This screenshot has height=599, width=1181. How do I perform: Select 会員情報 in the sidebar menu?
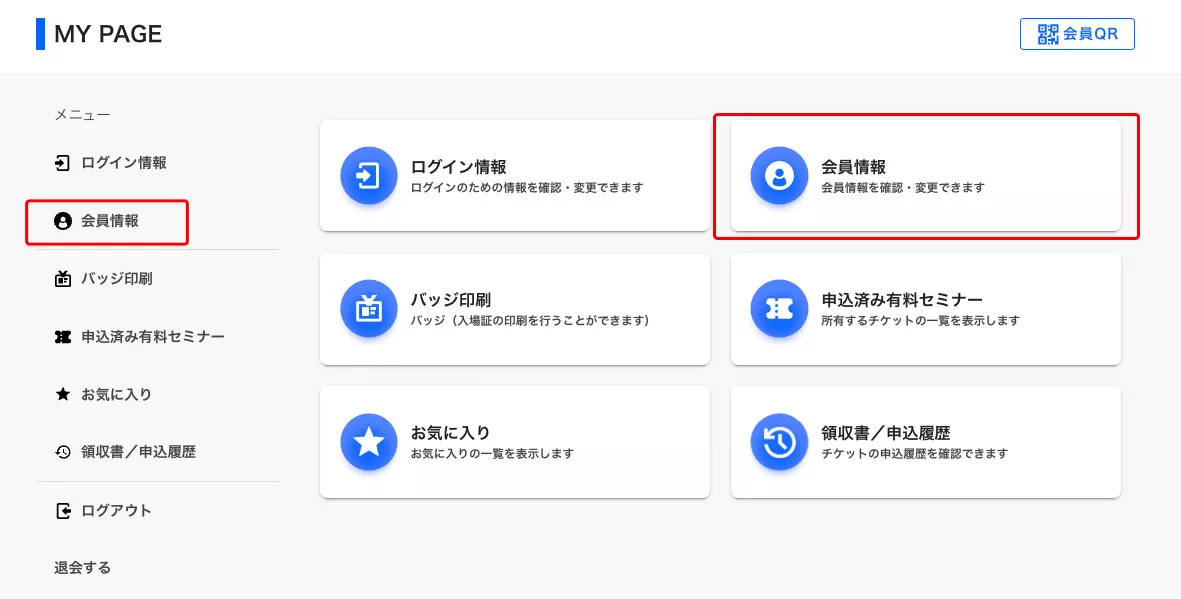coord(110,221)
